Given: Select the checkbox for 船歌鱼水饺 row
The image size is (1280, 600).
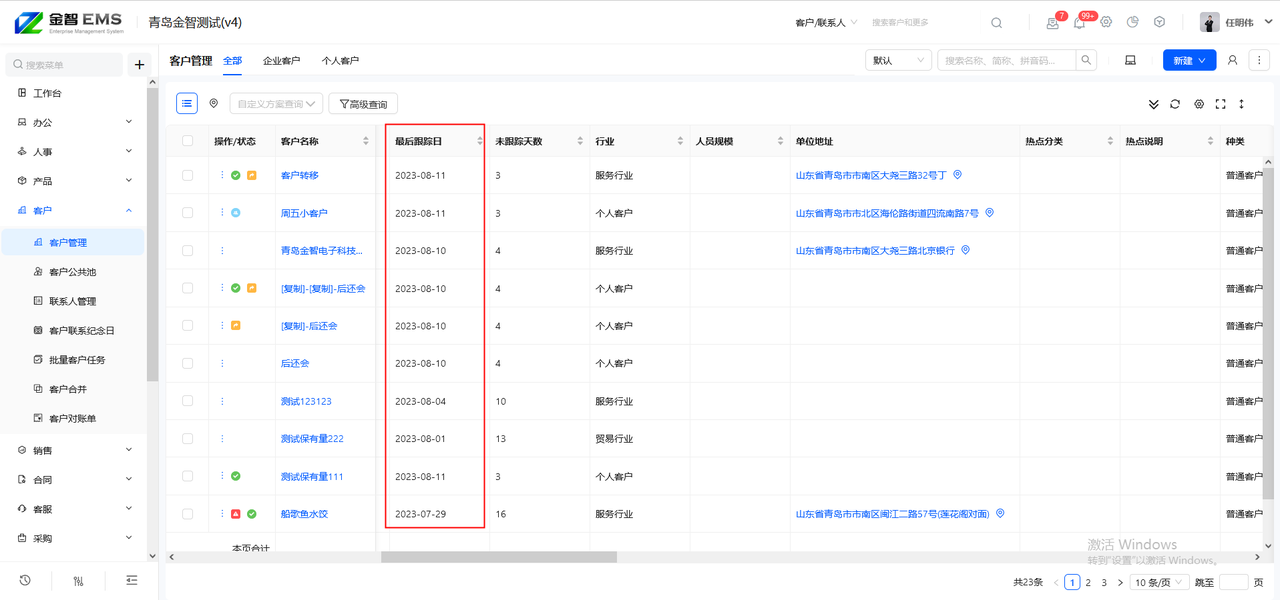Looking at the screenshot, I should click(188, 514).
